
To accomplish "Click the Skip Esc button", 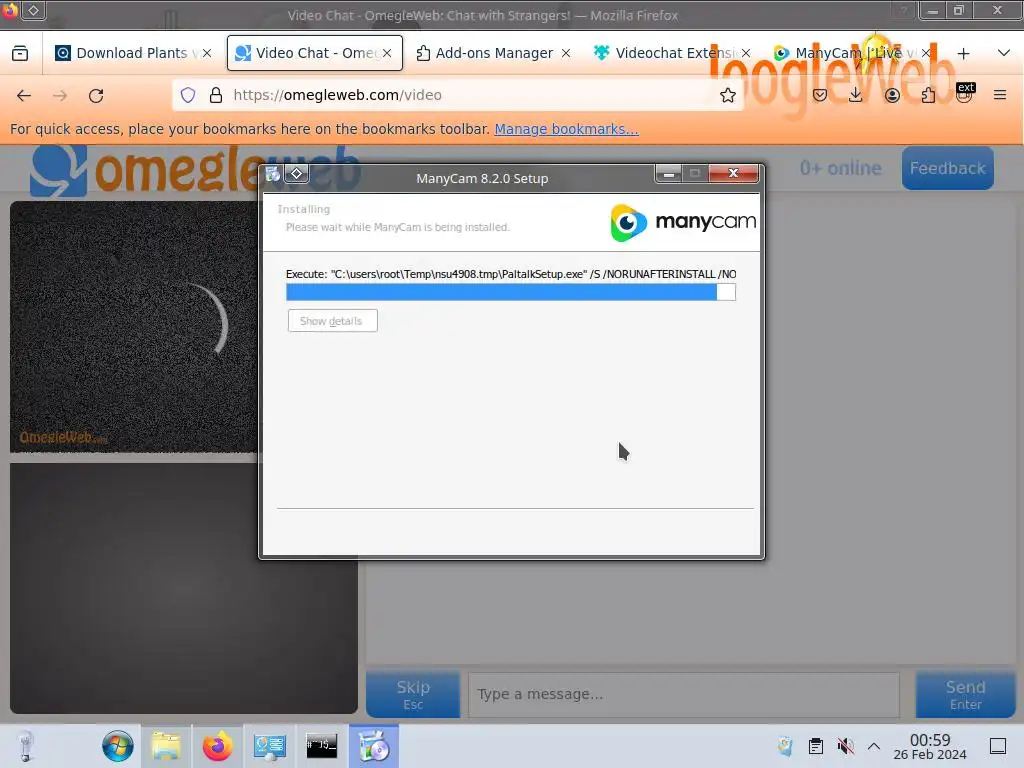I will coord(413,694).
